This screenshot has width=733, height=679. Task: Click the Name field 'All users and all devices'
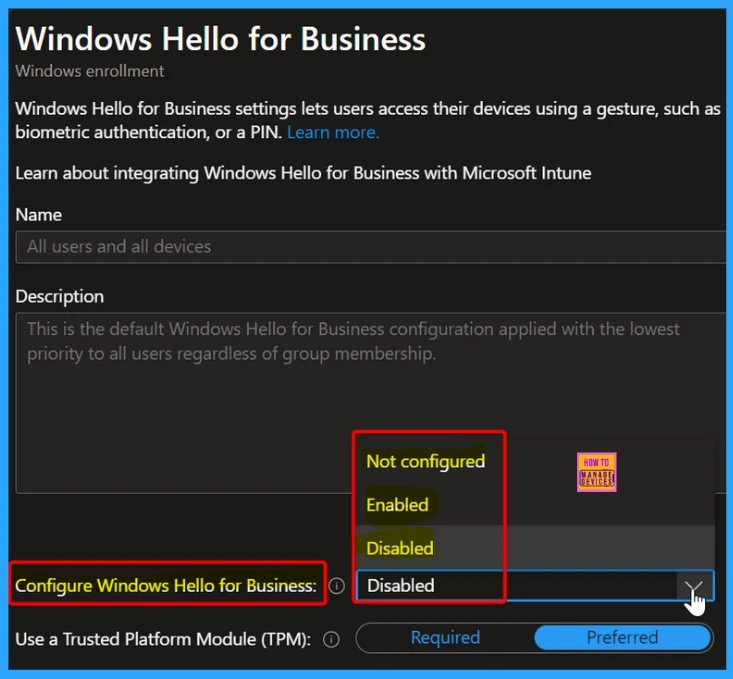click(370, 246)
